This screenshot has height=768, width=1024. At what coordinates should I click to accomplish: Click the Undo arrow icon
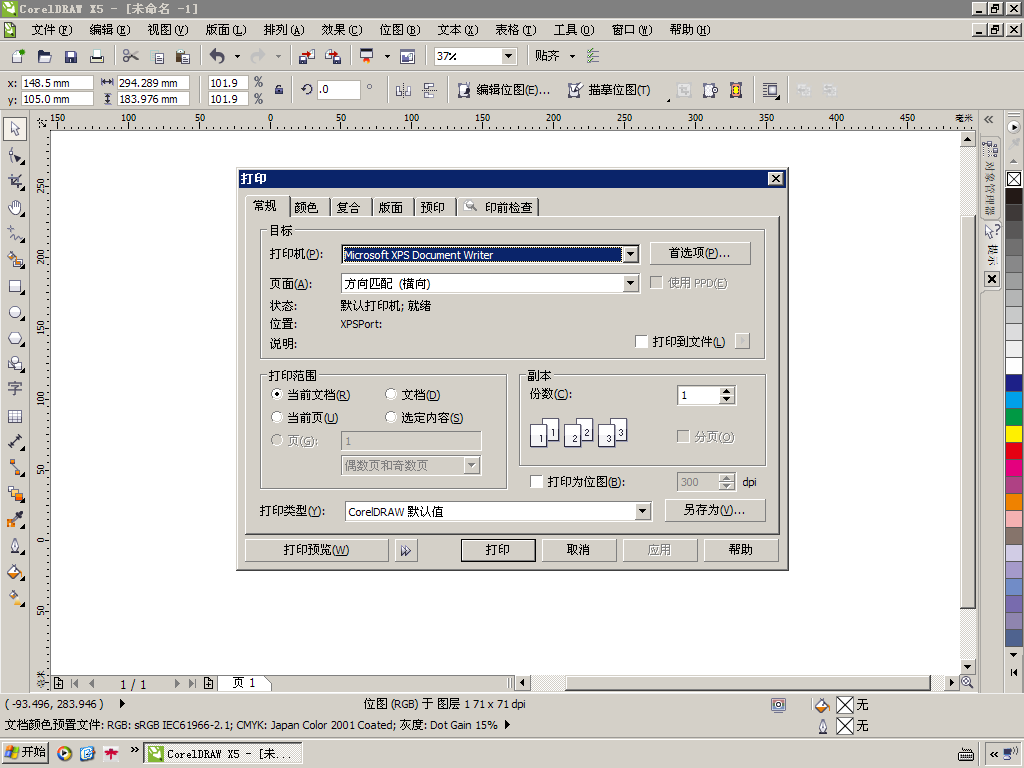click(x=217, y=56)
